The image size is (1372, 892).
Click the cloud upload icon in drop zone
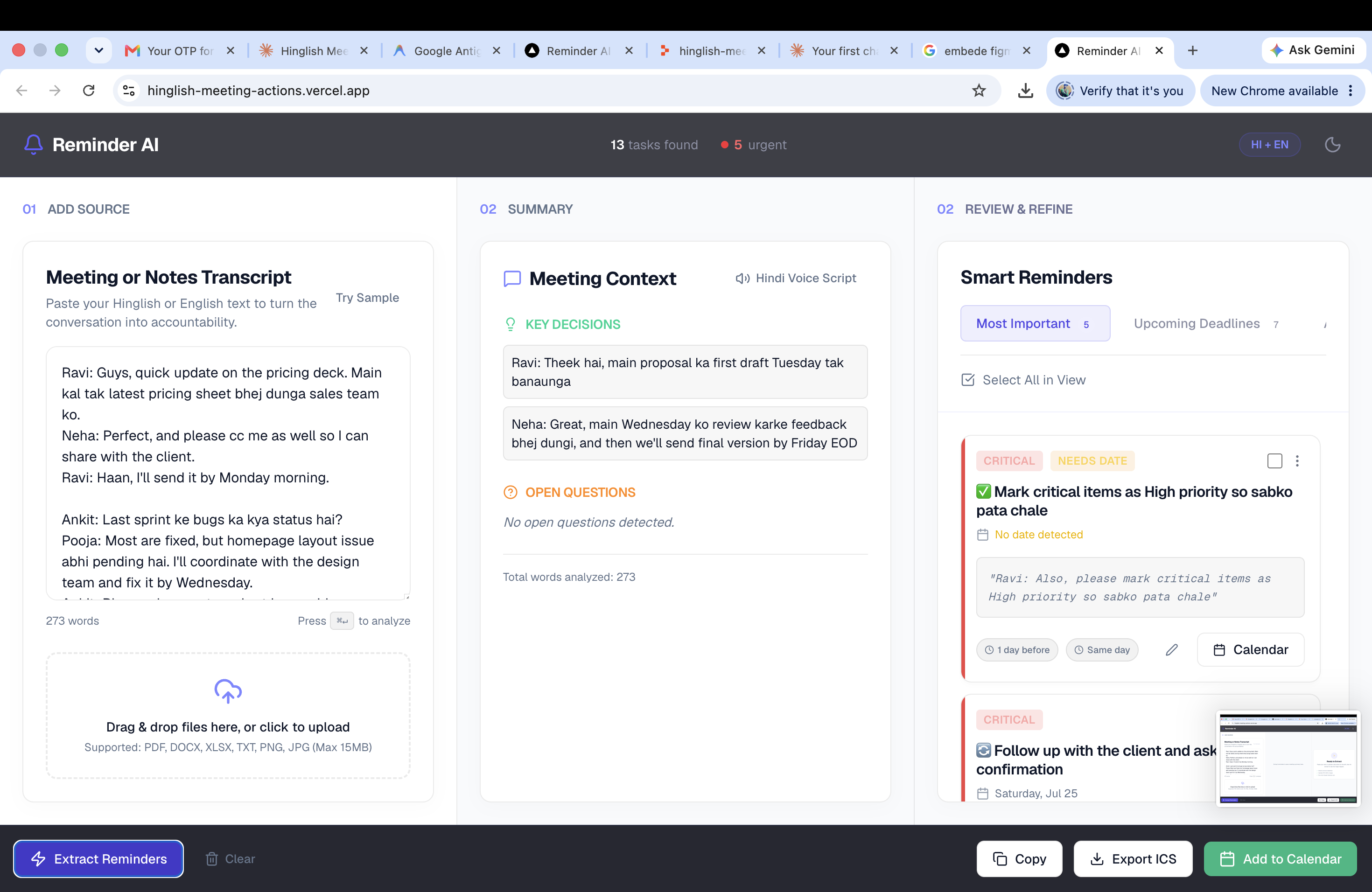[228, 691]
